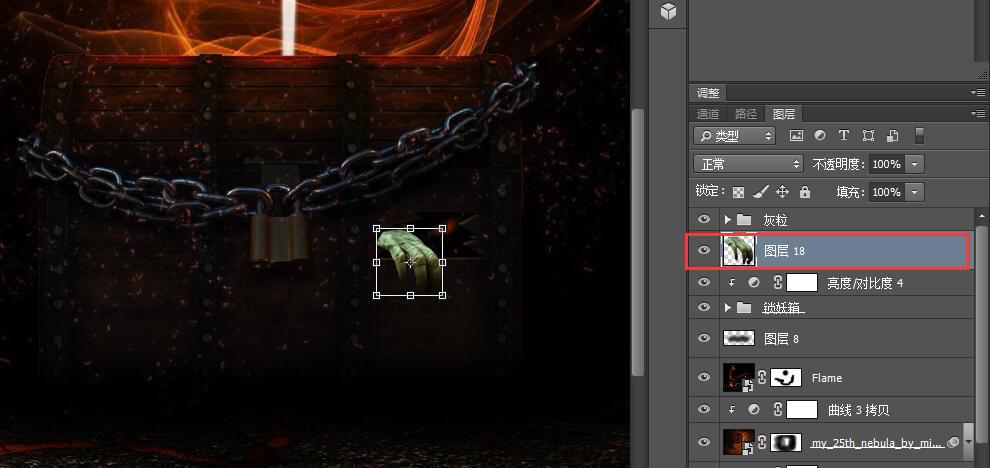The width and height of the screenshot is (990, 468).
Task: Open the 3D cube panel icon
Action: click(668, 12)
